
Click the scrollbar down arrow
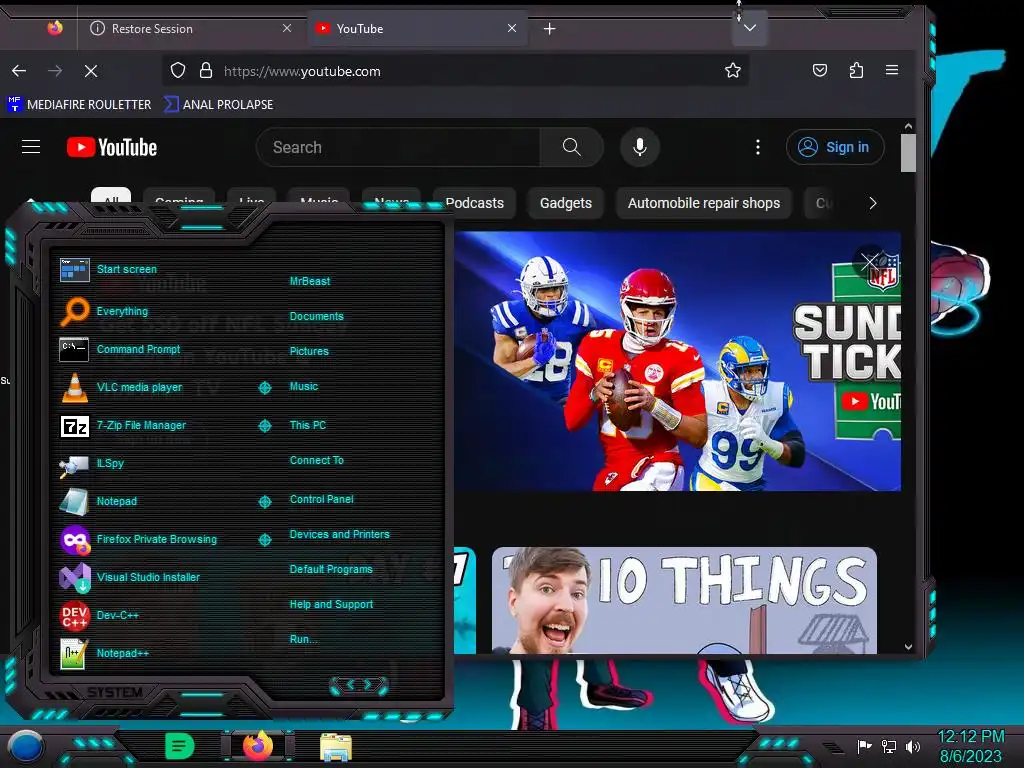click(908, 647)
